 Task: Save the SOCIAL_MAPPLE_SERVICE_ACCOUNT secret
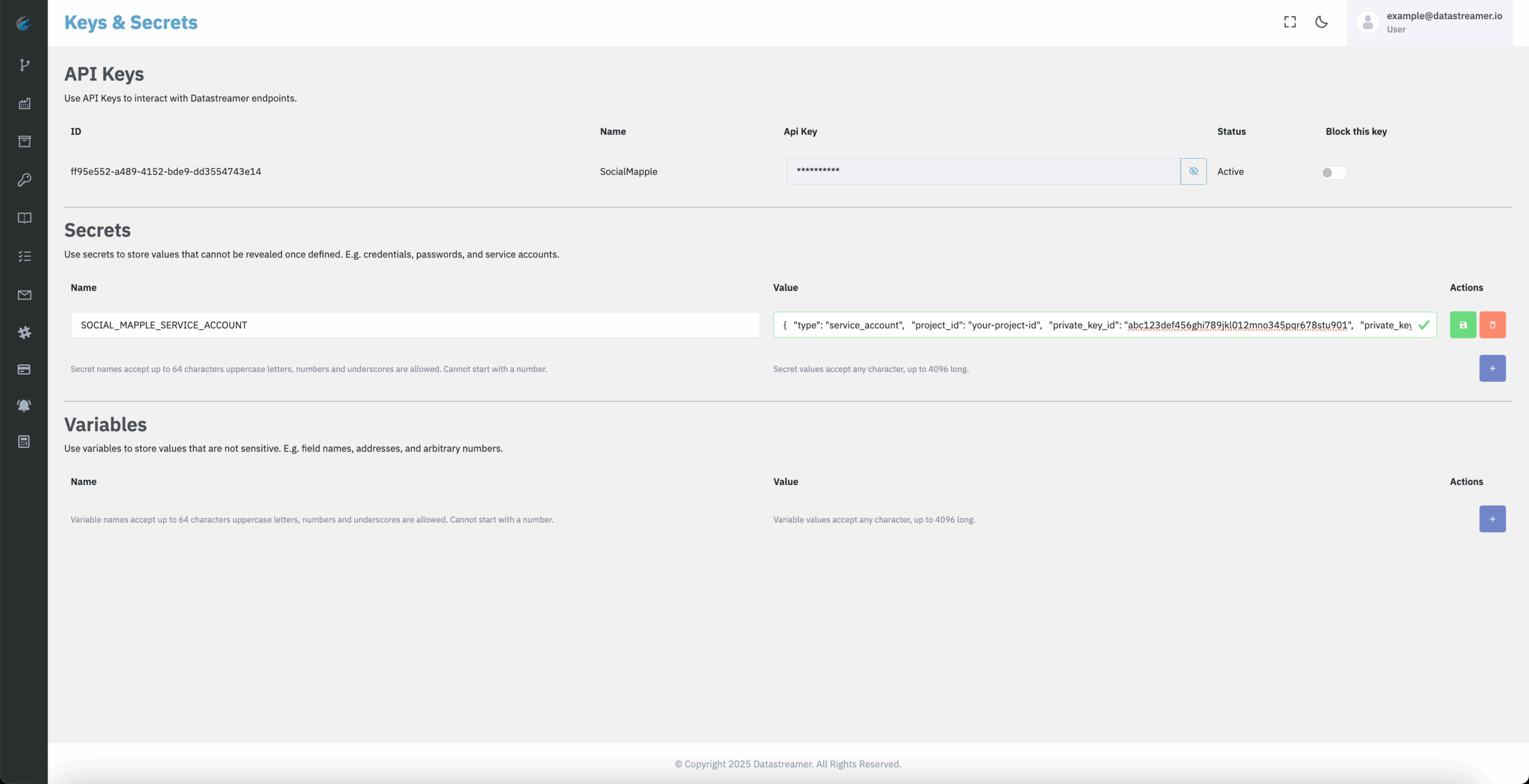1462,325
